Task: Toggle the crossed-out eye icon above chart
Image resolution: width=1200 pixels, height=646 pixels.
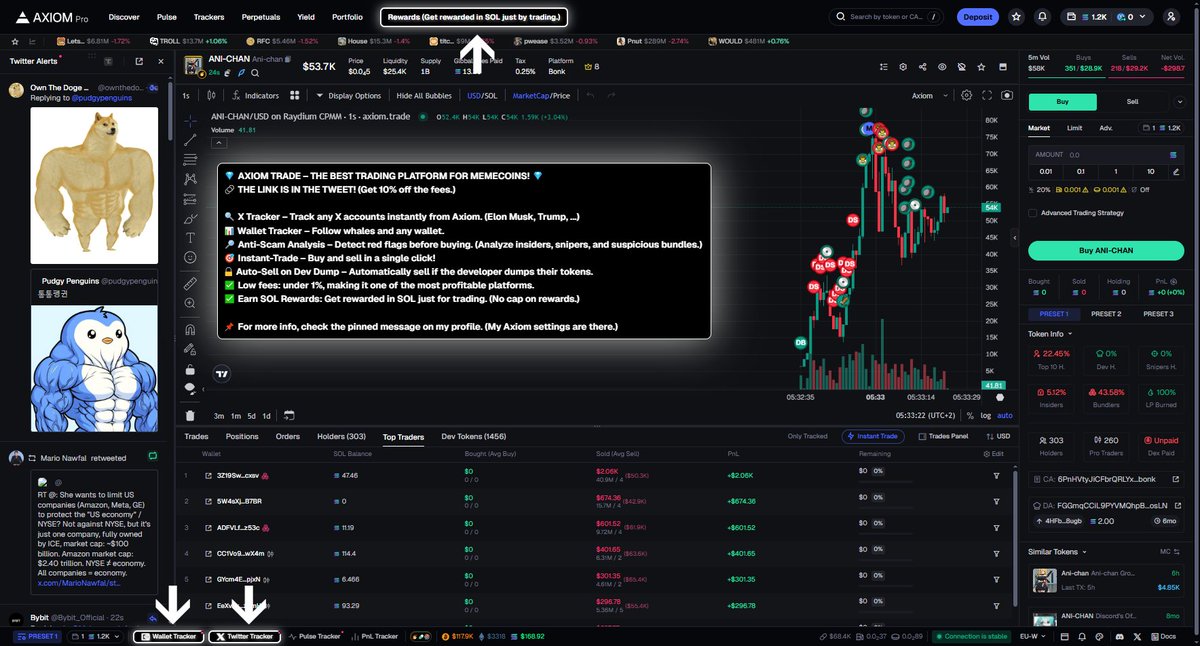Action: click(x=961, y=66)
